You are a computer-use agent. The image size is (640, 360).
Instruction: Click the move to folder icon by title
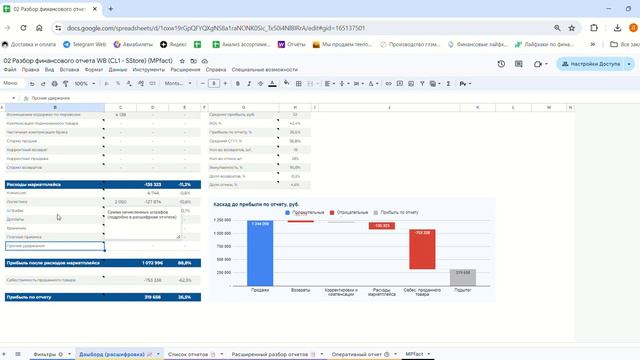click(193, 61)
